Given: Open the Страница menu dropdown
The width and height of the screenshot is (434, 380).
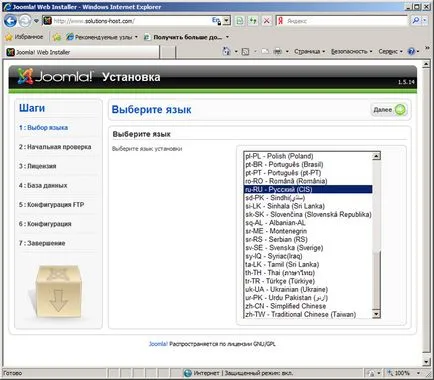Looking at the screenshot, I should click(x=309, y=51).
